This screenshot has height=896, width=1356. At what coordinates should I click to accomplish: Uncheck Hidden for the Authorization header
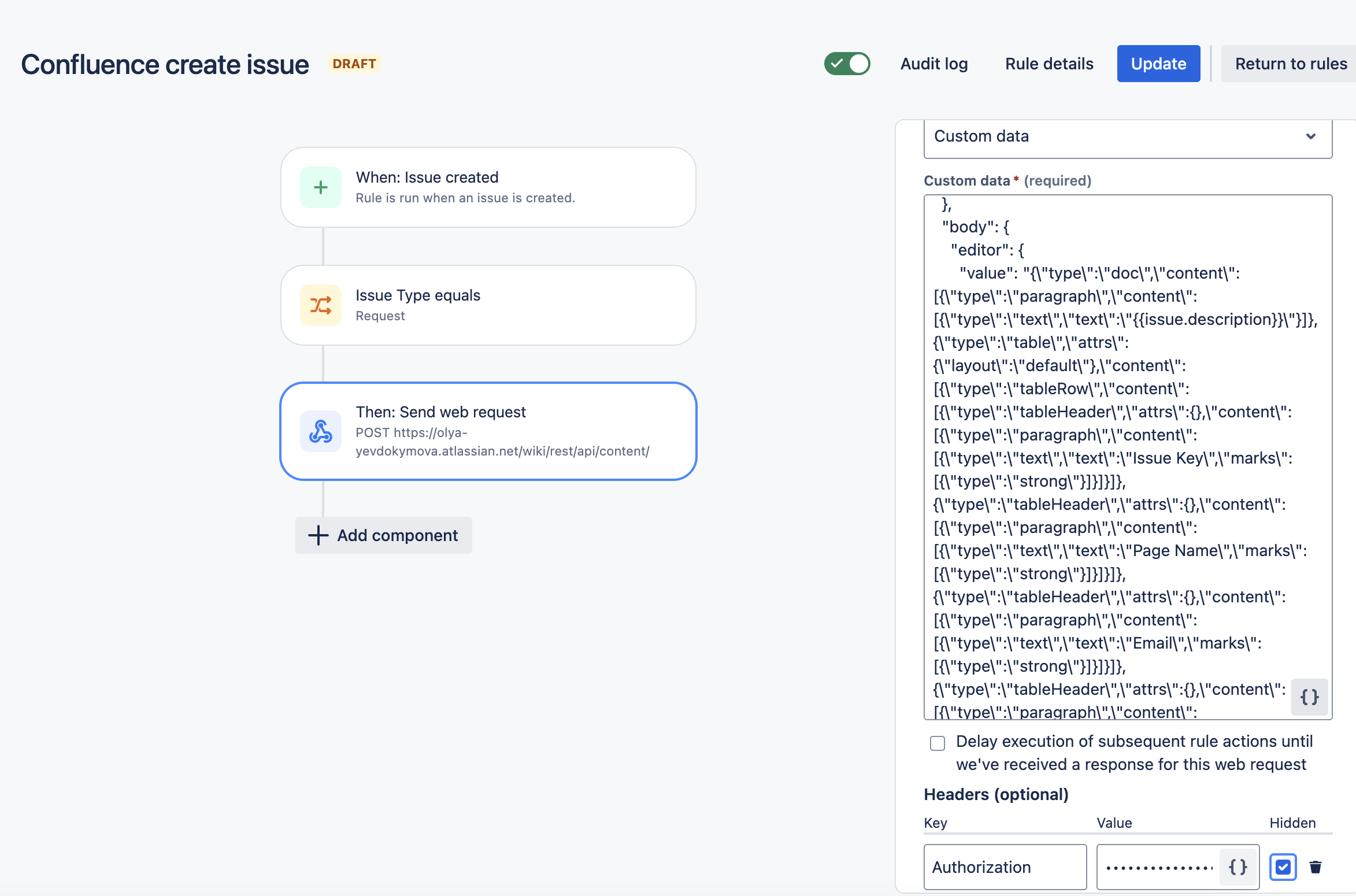pyautogui.click(x=1283, y=867)
